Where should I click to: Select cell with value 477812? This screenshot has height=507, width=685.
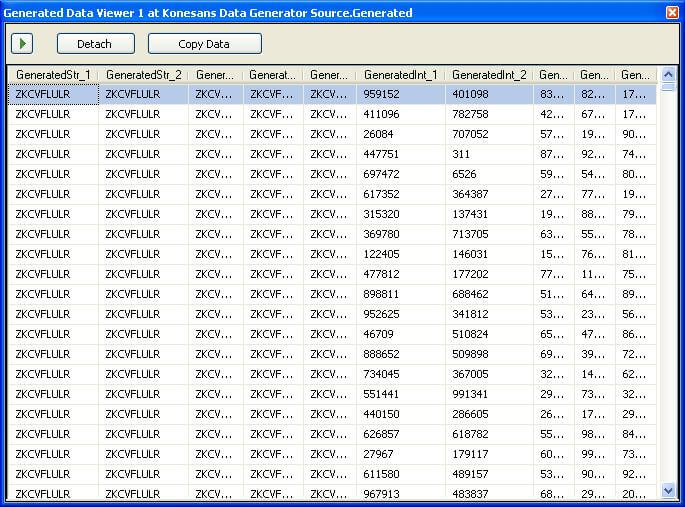(401, 275)
